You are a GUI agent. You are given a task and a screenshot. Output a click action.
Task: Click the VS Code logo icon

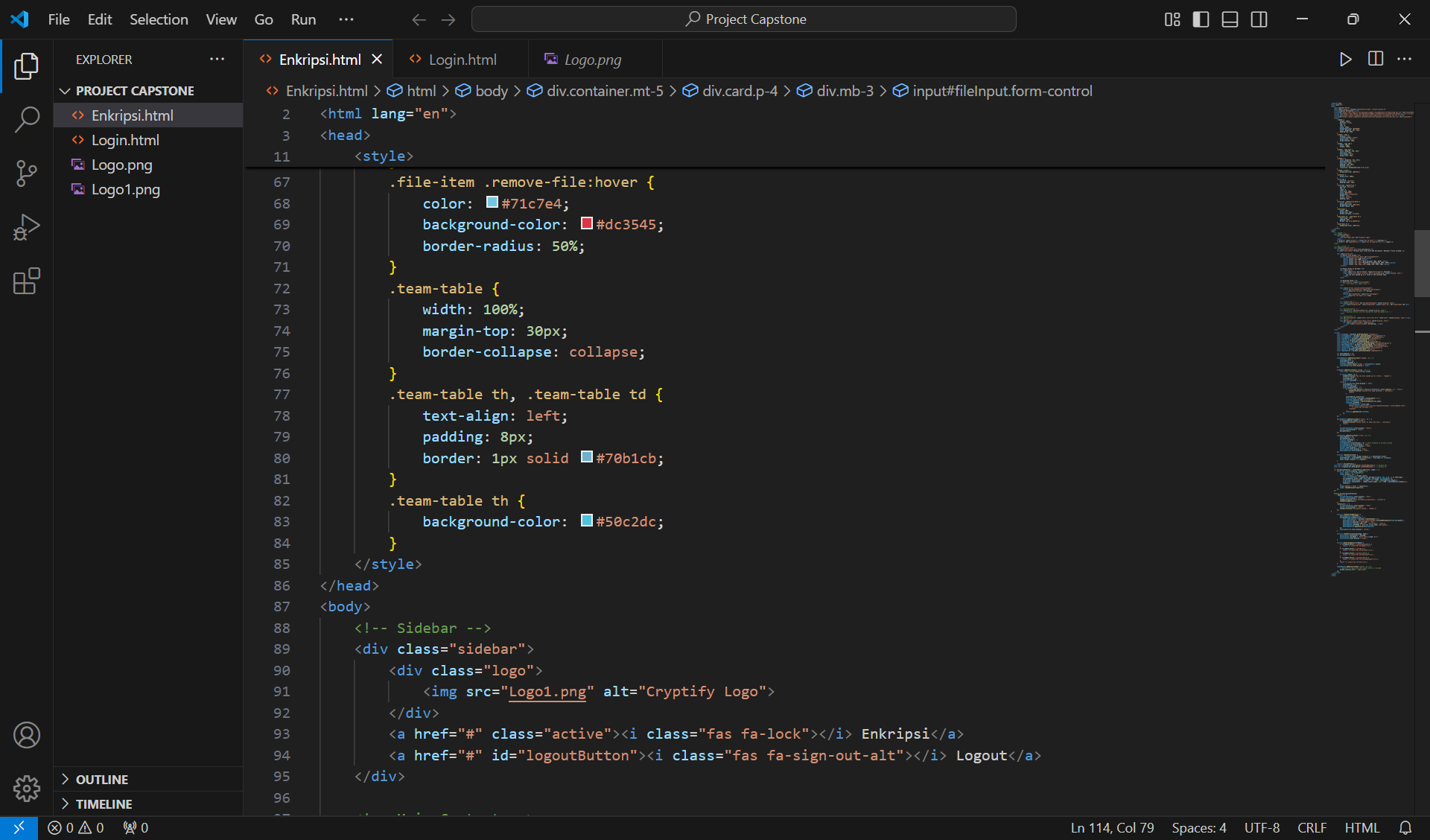tap(19, 19)
